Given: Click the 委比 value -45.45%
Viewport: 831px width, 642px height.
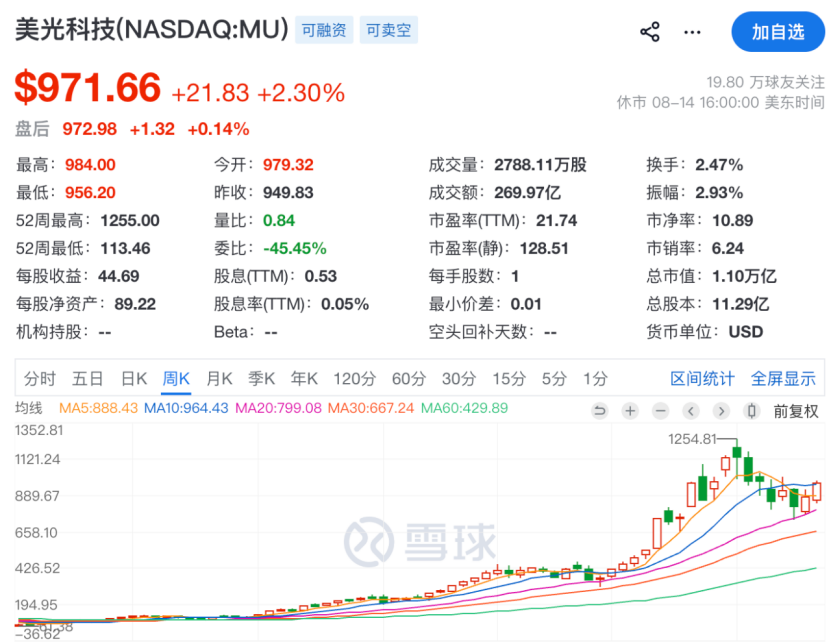Looking at the screenshot, I should point(295,248).
